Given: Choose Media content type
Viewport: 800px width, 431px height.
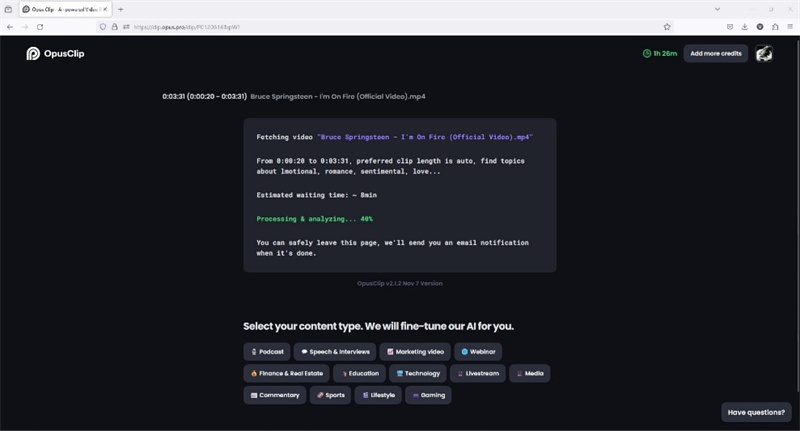Looking at the screenshot, I should (x=530, y=373).
